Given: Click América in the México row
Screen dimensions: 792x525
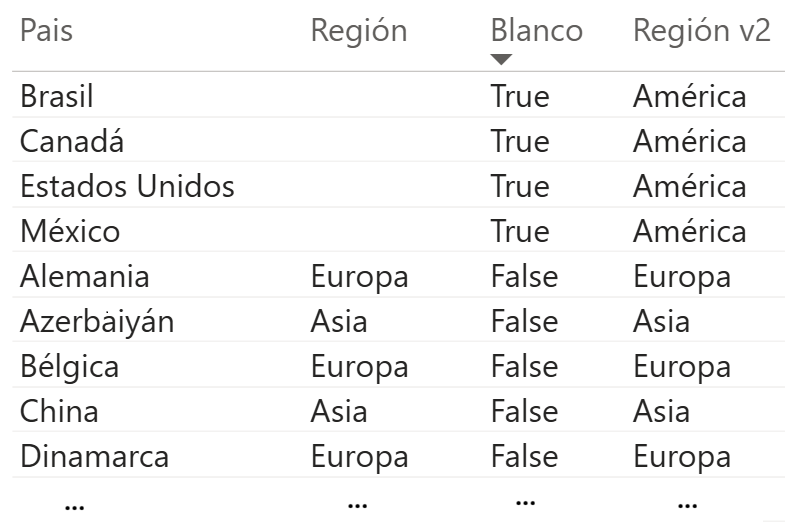Looking at the screenshot, I should 689,232.
